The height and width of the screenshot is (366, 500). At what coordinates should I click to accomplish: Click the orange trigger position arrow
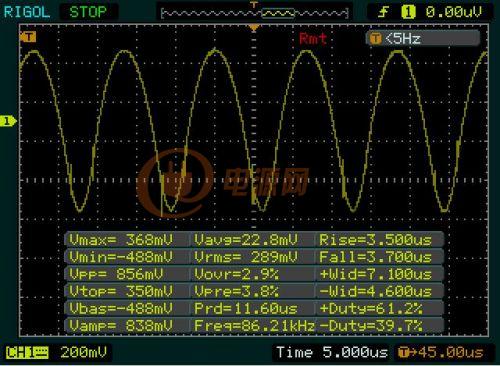[254, 28]
